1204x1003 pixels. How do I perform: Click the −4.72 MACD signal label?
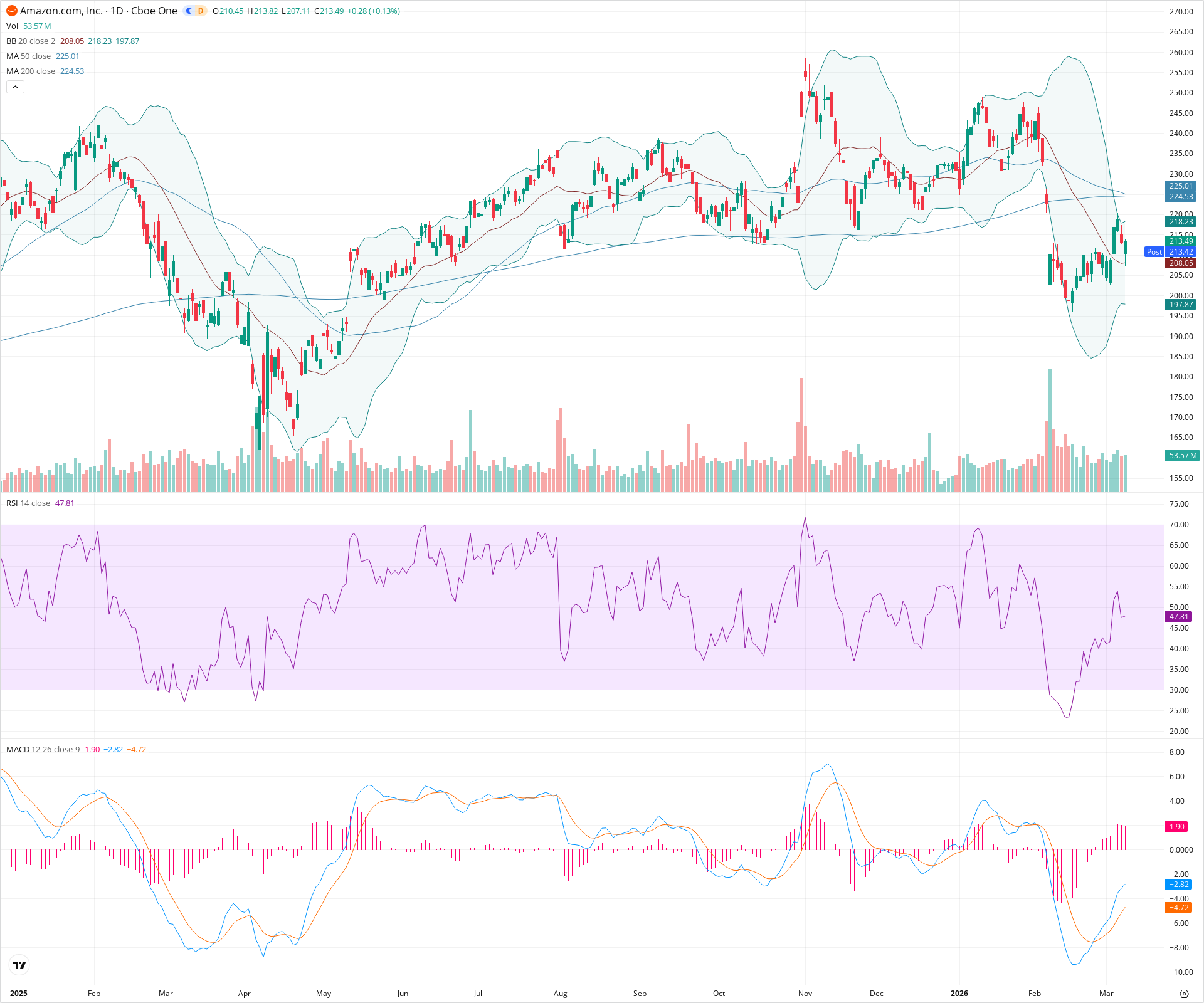coord(1180,908)
